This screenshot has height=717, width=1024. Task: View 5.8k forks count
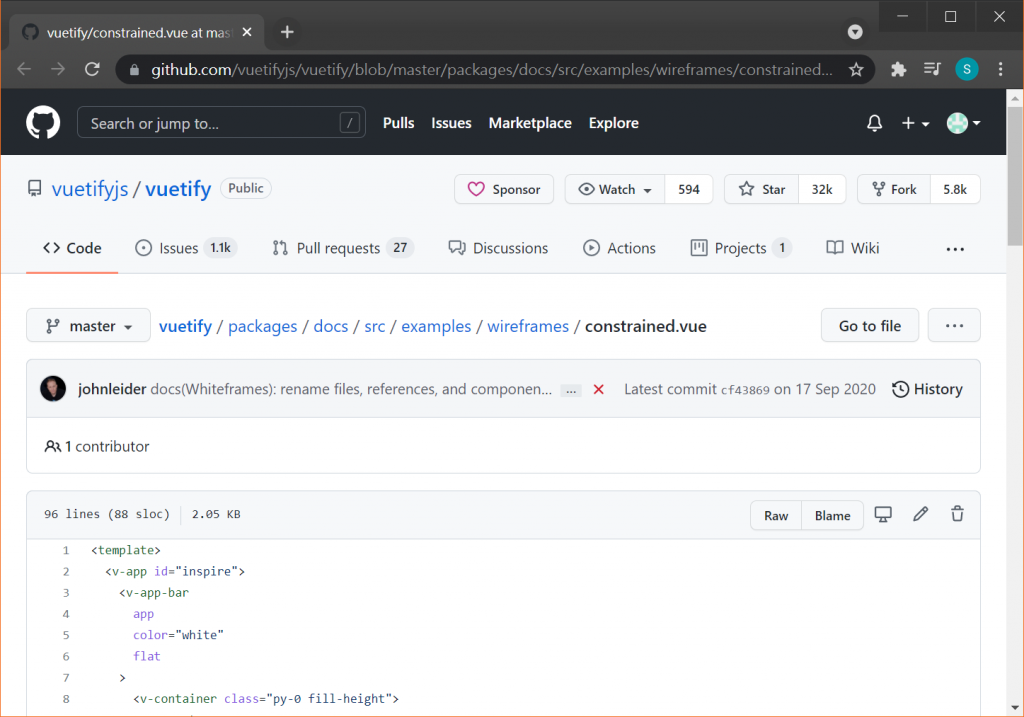955,189
